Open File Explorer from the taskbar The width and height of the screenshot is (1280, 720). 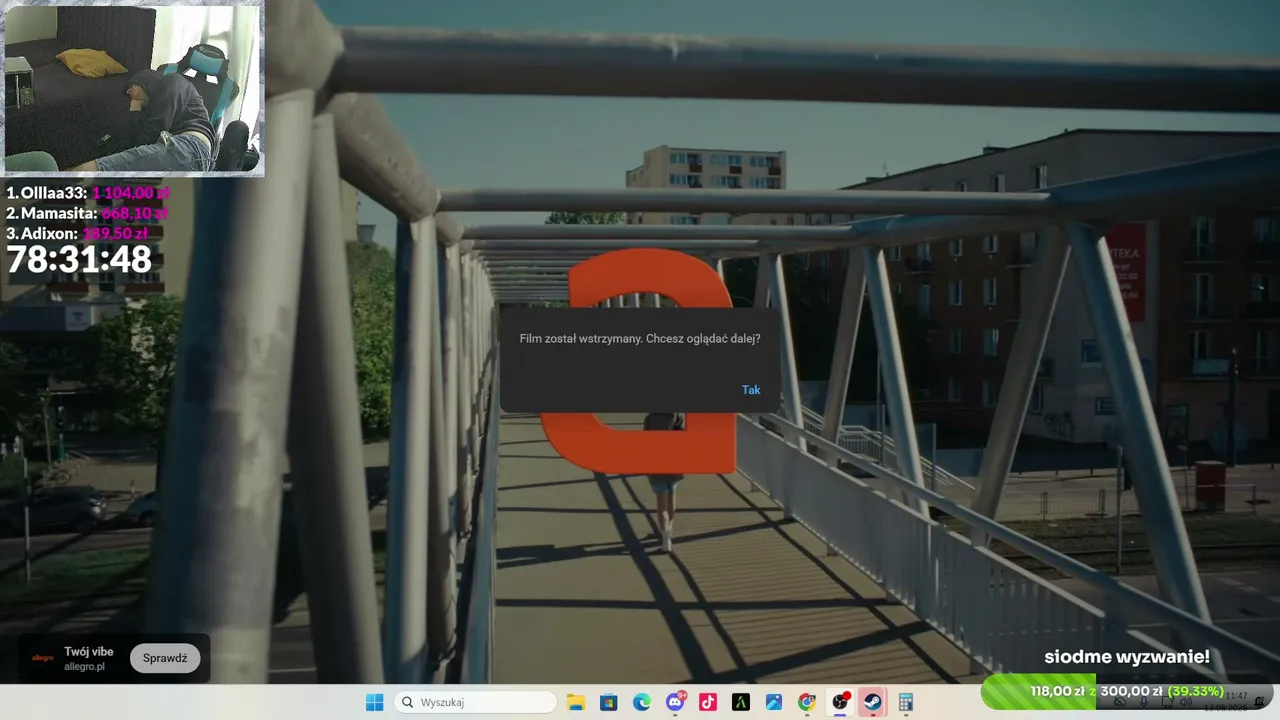[x=575, y=702]
